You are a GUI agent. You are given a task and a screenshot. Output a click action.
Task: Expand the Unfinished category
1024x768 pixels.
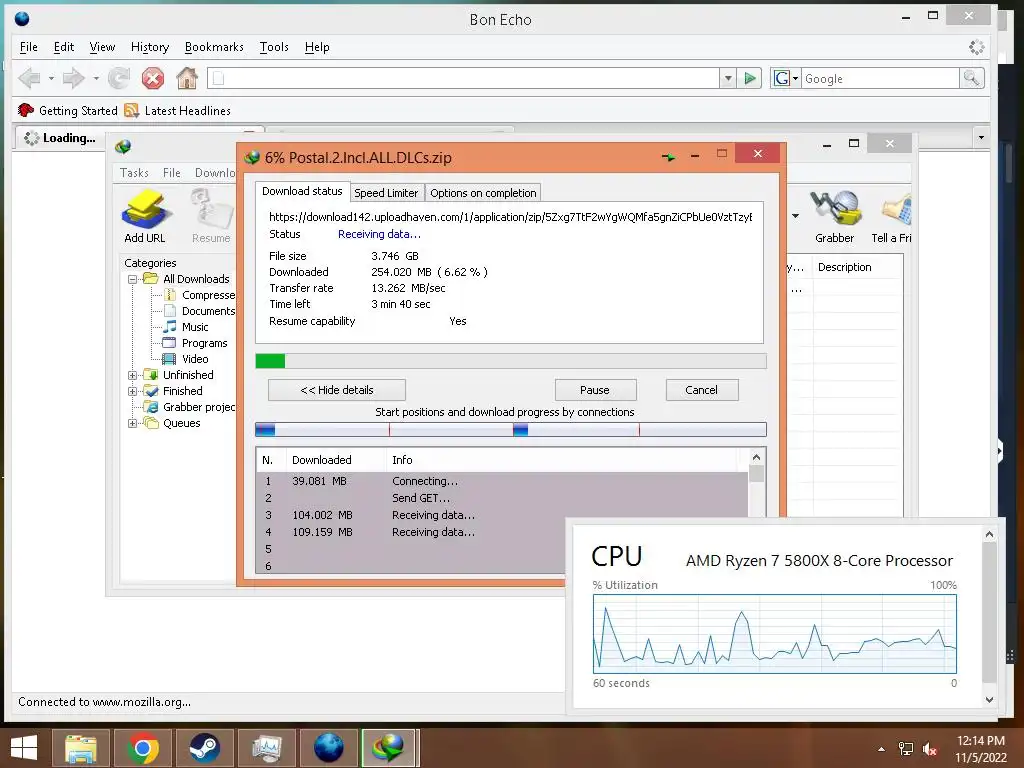(133, 375)
